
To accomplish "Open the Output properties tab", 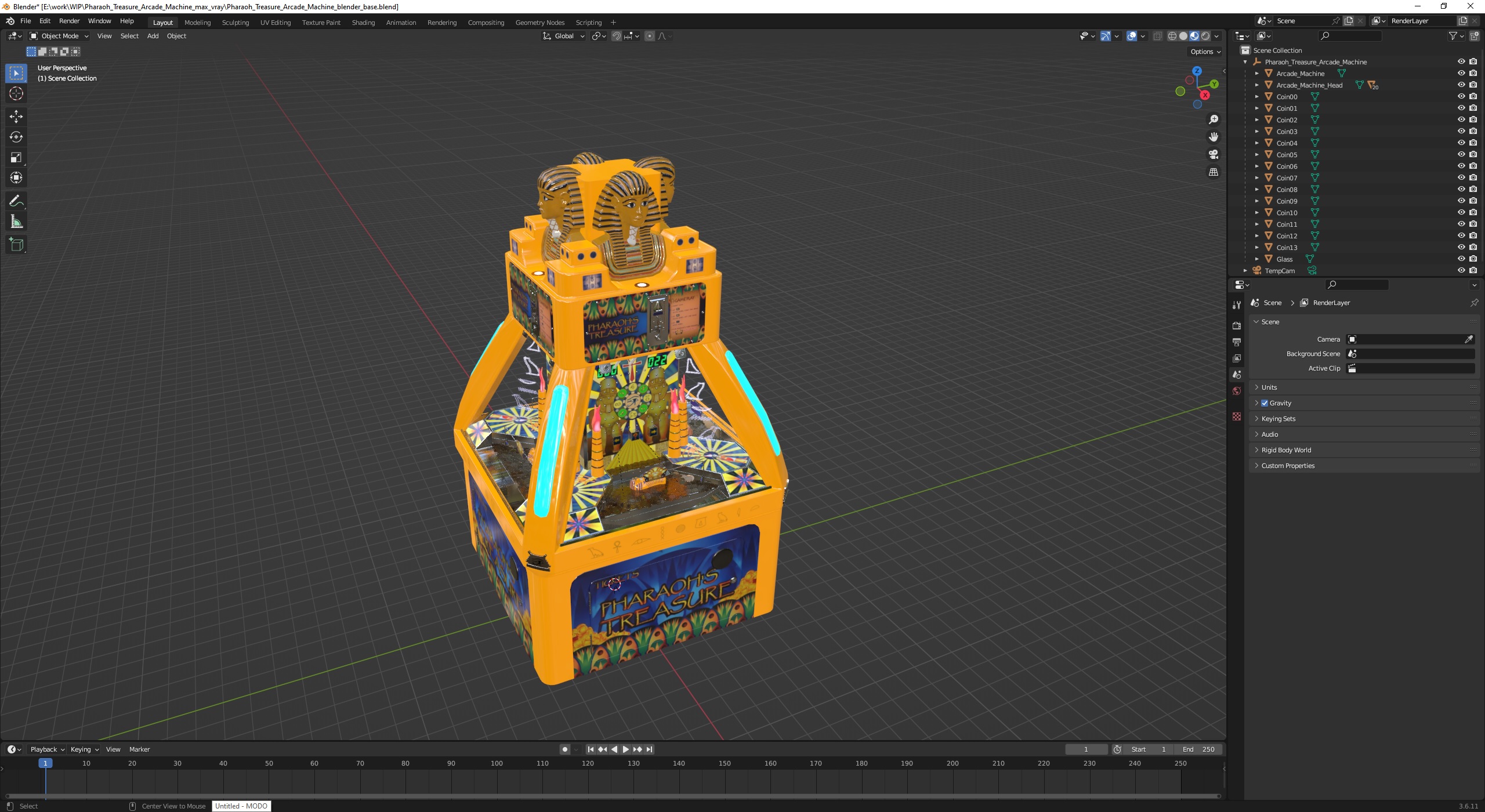I will pos(1237,342).
